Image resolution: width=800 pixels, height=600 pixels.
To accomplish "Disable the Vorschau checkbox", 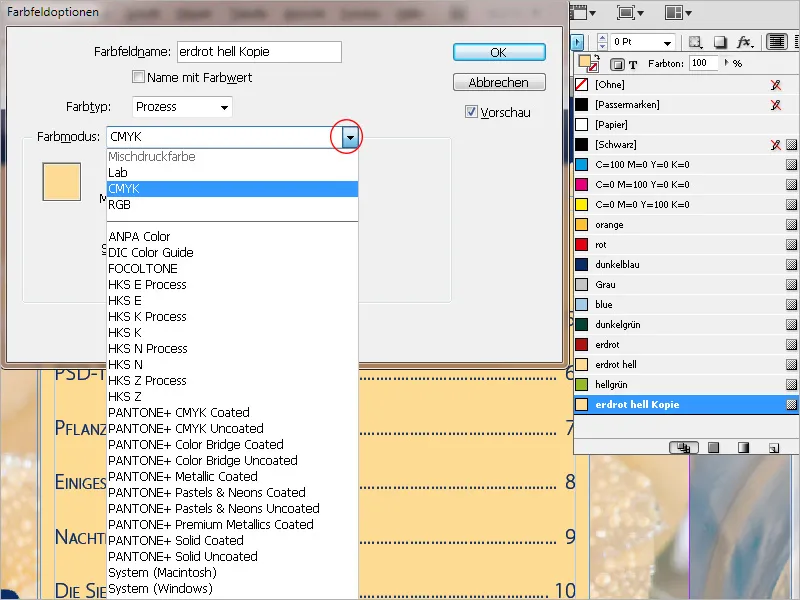I will click(472, 112).
